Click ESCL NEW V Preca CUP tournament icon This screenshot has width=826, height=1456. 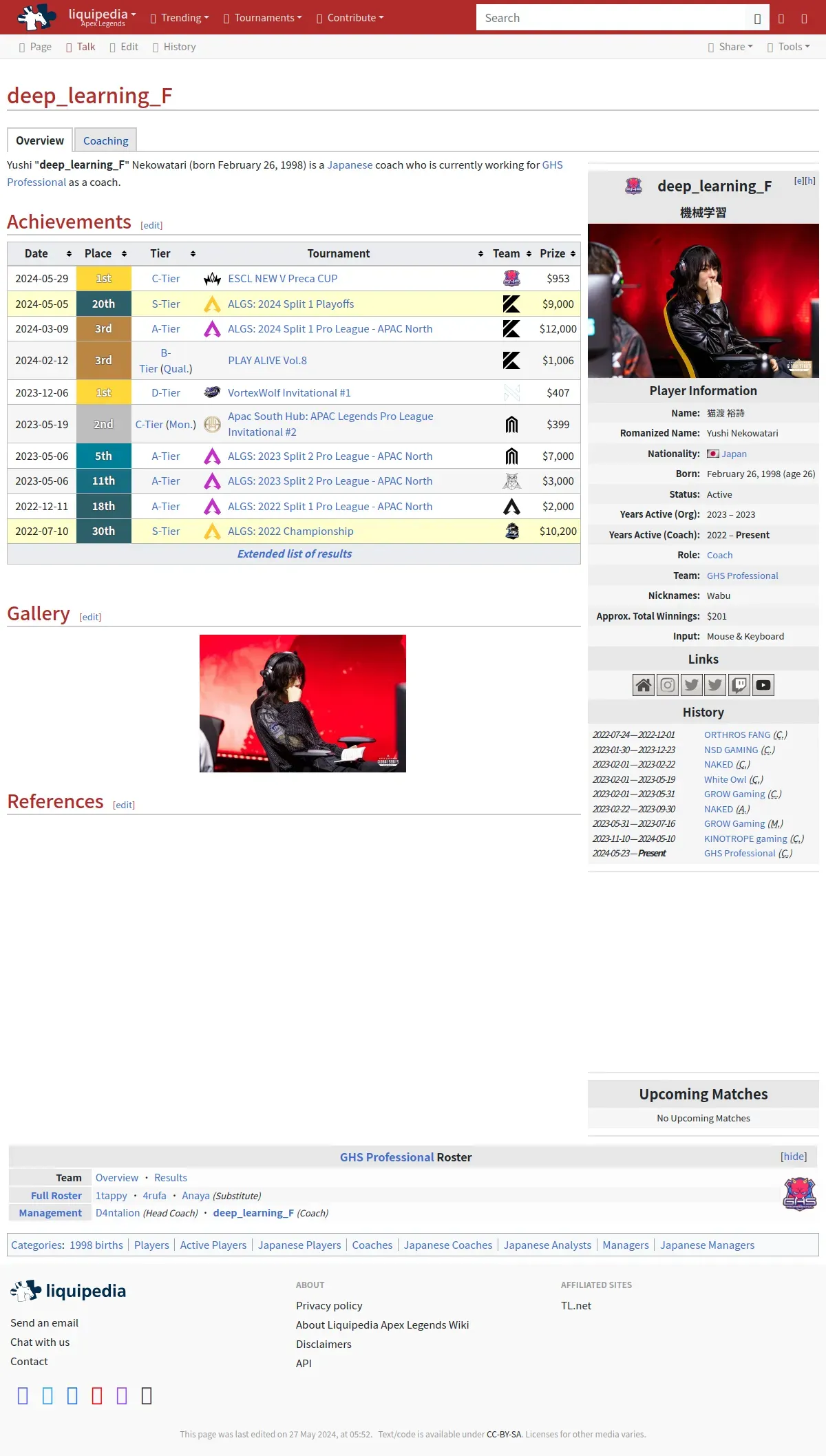213,279
